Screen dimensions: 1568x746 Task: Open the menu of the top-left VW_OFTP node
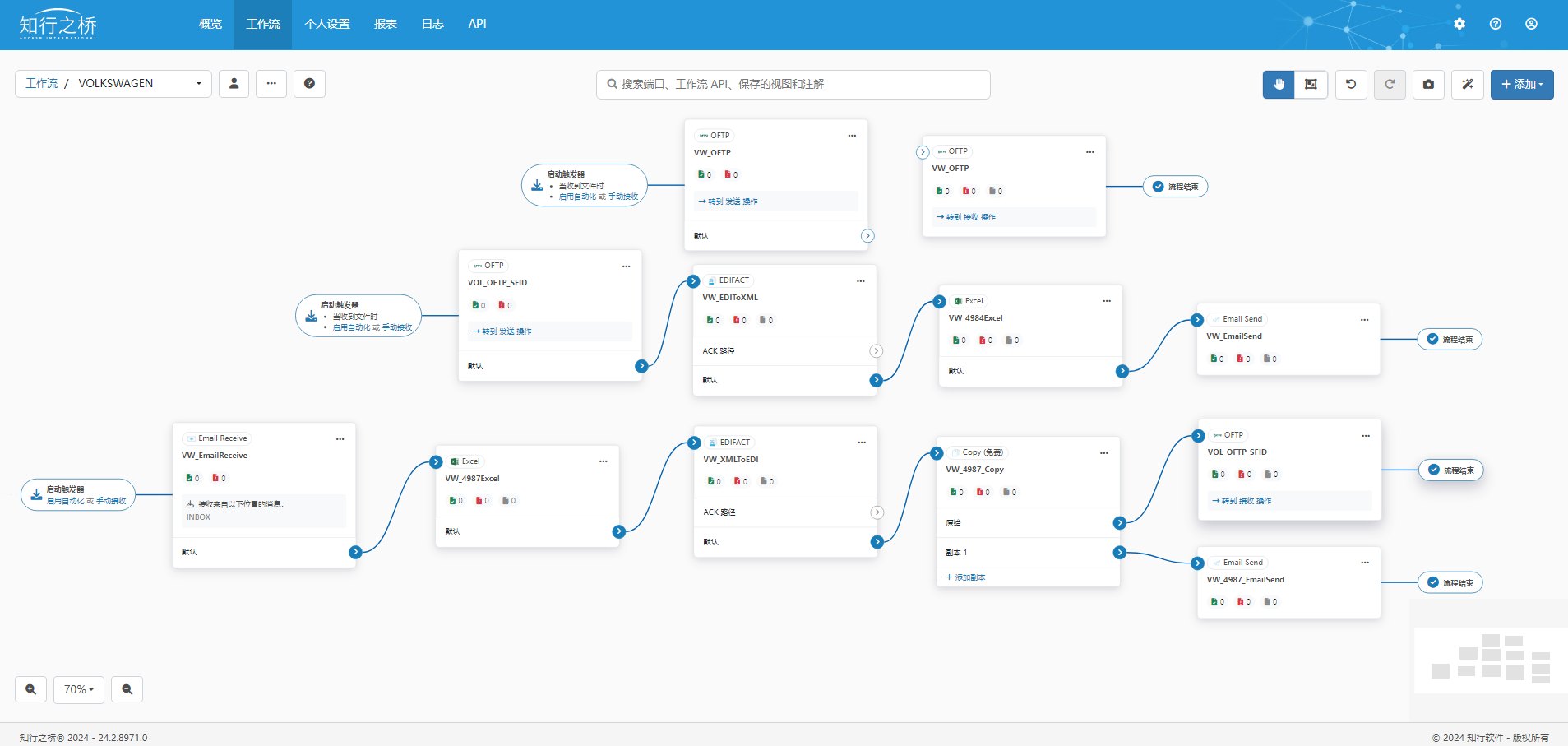click(852, 136)
